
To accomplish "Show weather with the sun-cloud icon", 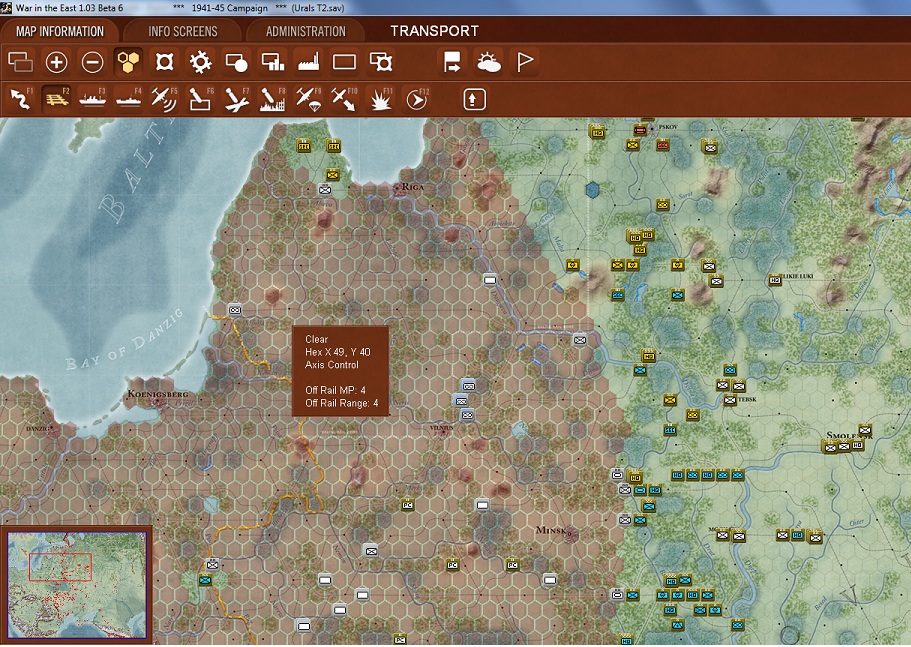I will point(488,62).
